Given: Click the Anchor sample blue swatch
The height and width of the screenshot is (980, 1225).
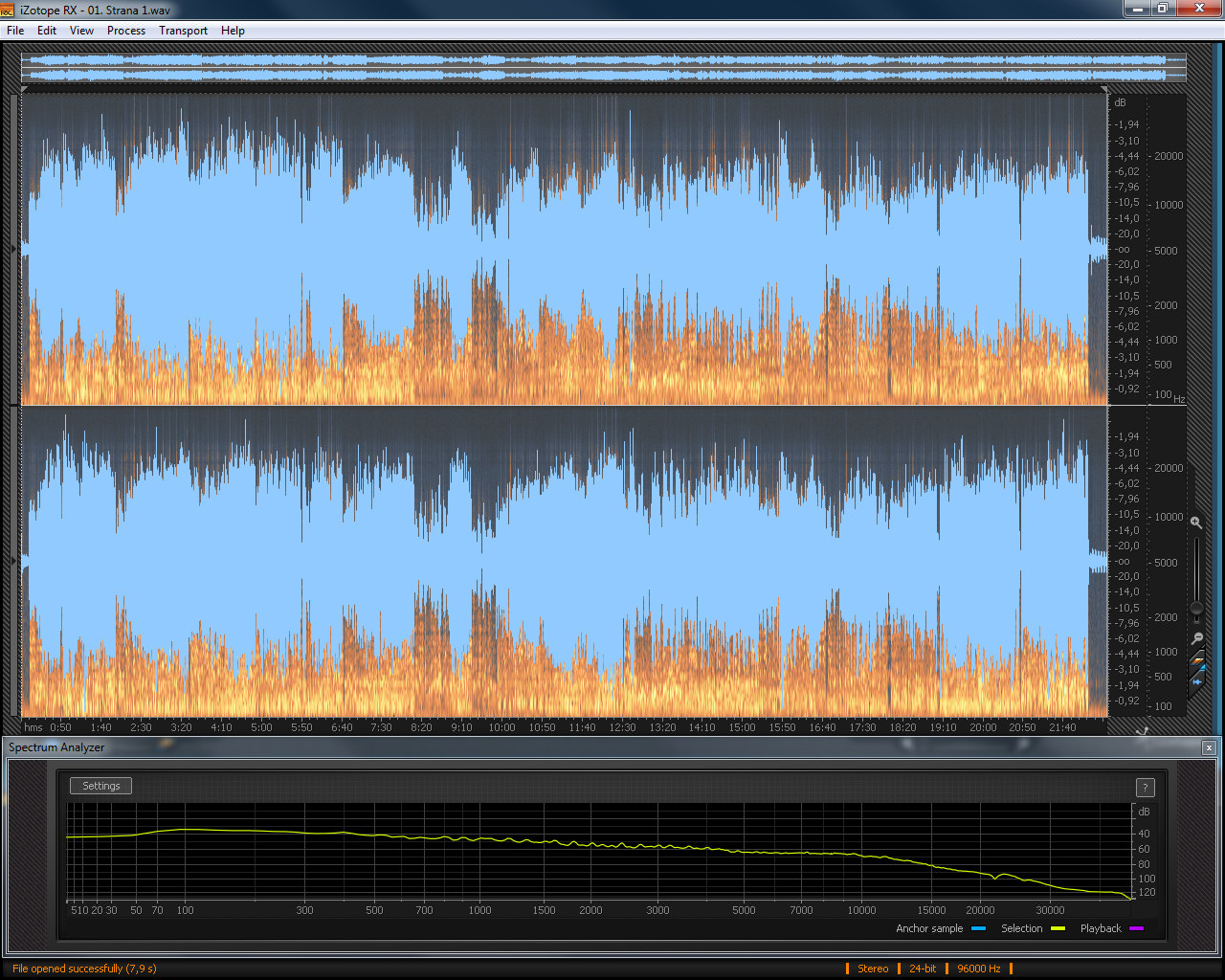Looking at the screenshot, I should pos(978,928).
